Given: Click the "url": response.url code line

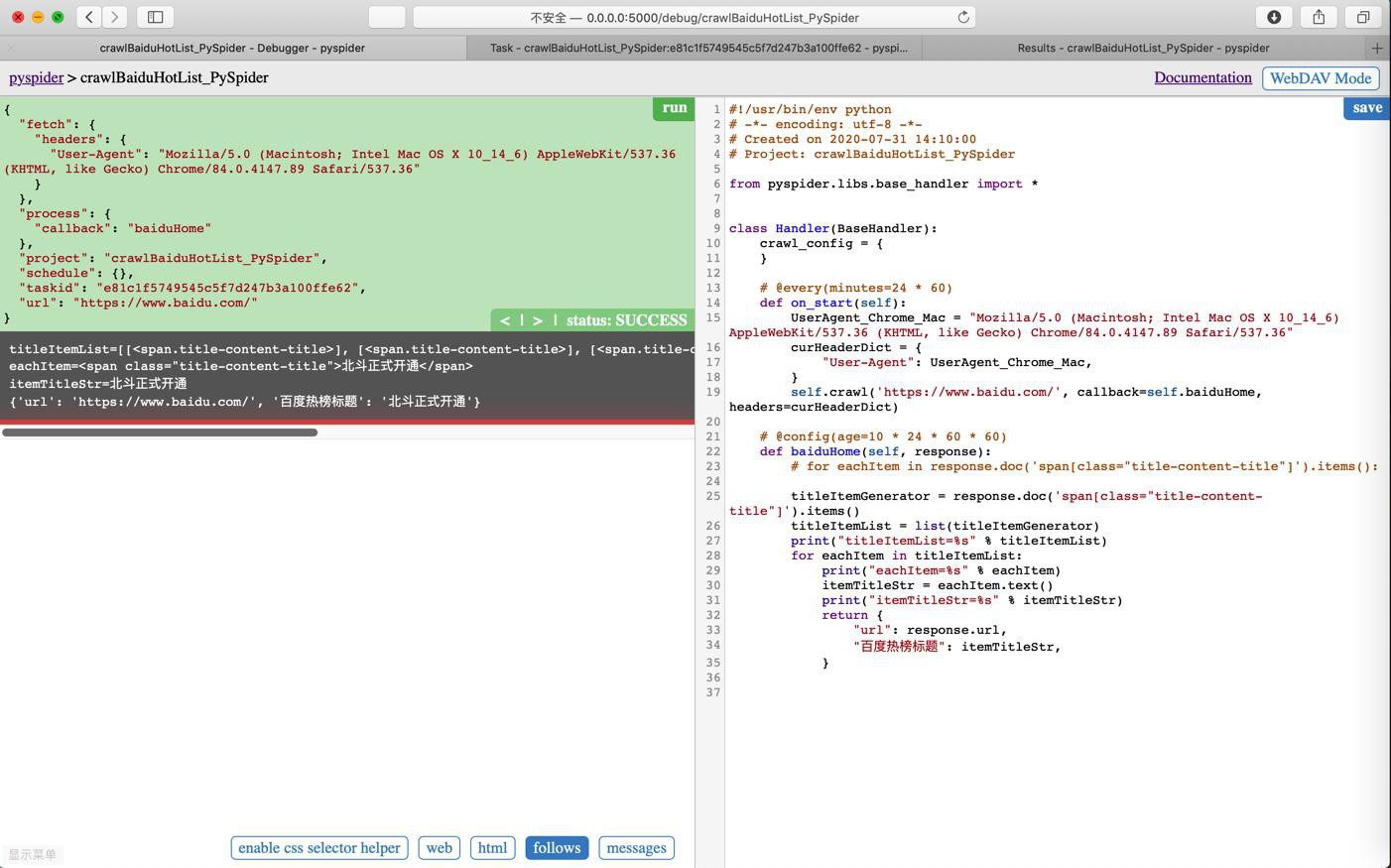Looking at the screenshot, I should click(931, 630).
